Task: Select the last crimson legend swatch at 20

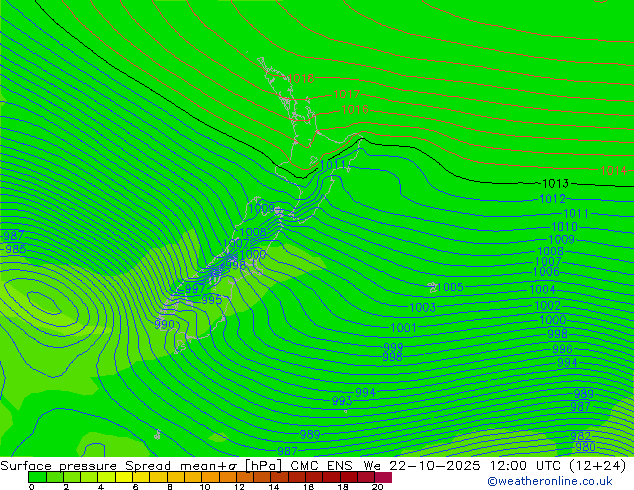Action: point(383,477)
